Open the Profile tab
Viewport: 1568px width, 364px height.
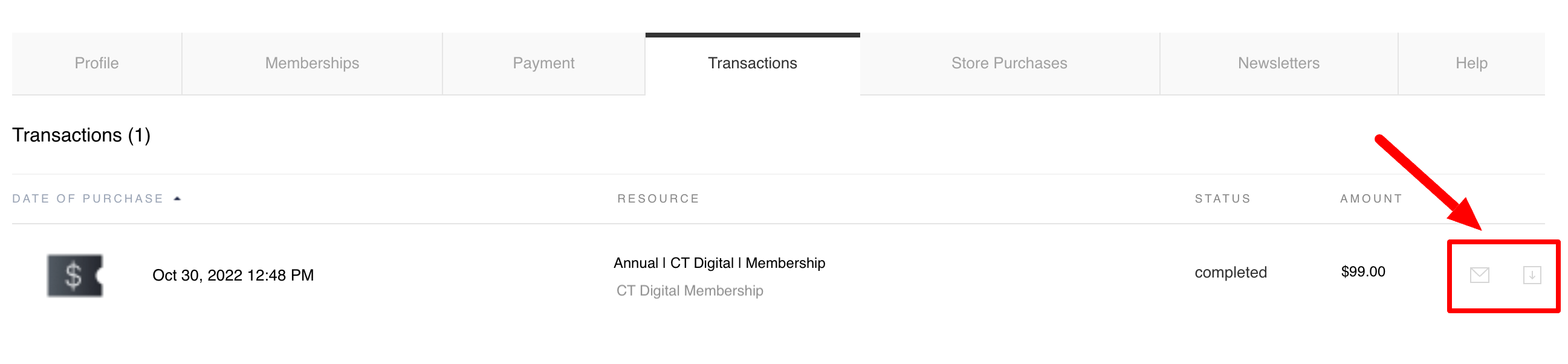[x=97, y=63]
